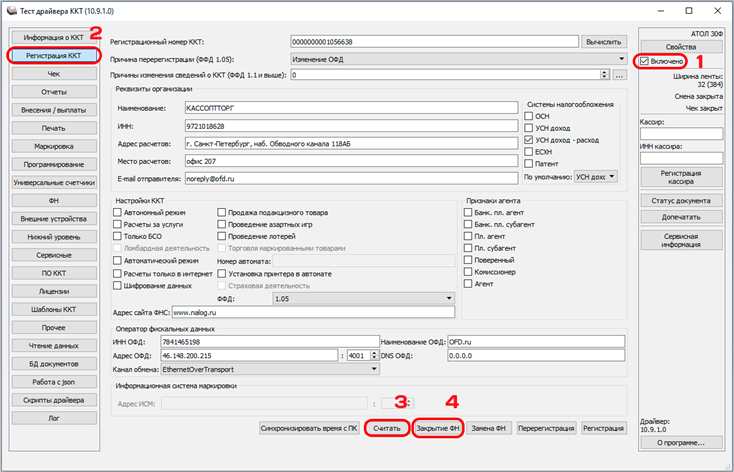Click the ellipsis button beside reason field
The image size is (734, 472).
pos(619,75)
